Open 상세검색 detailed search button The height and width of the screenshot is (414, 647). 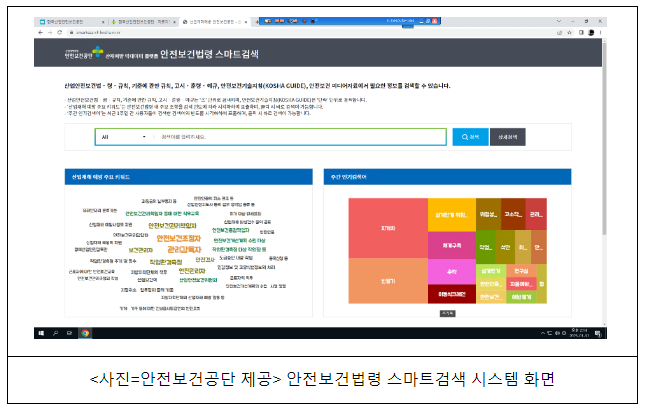(x=508, y=137)
